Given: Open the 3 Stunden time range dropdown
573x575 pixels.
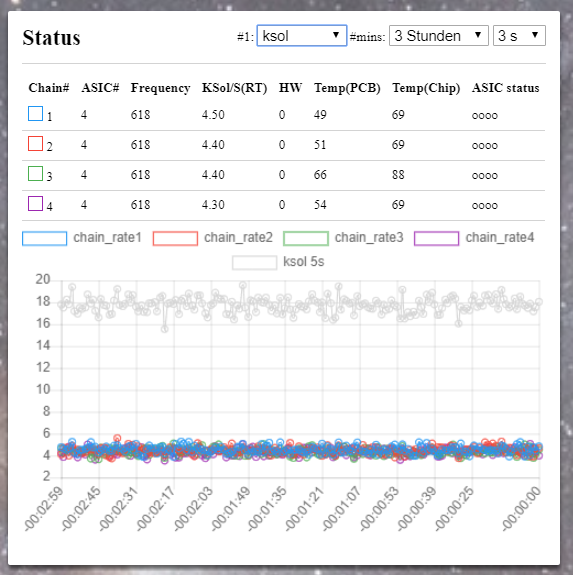Looking at the screenshot, I should tap(438, 36).
